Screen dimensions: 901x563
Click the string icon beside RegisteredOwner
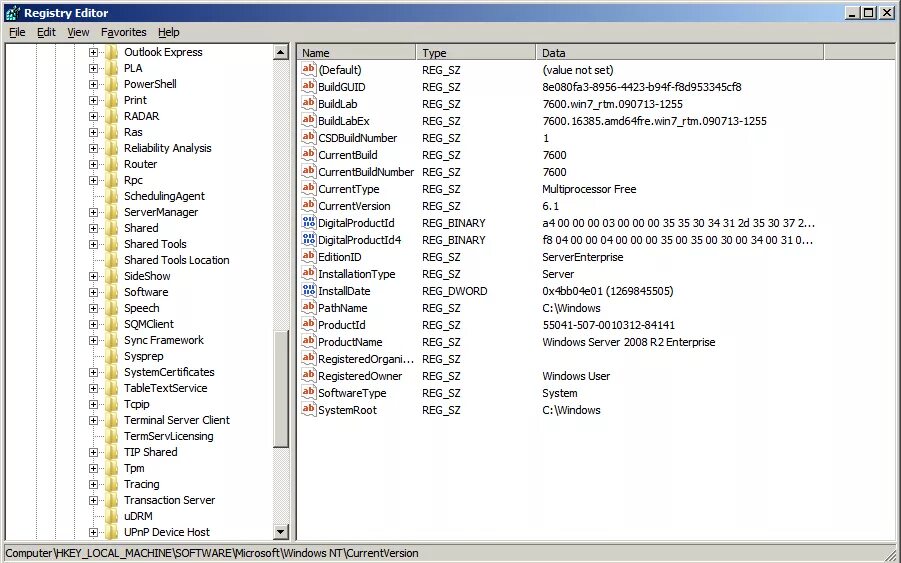[x=309, y=376]
